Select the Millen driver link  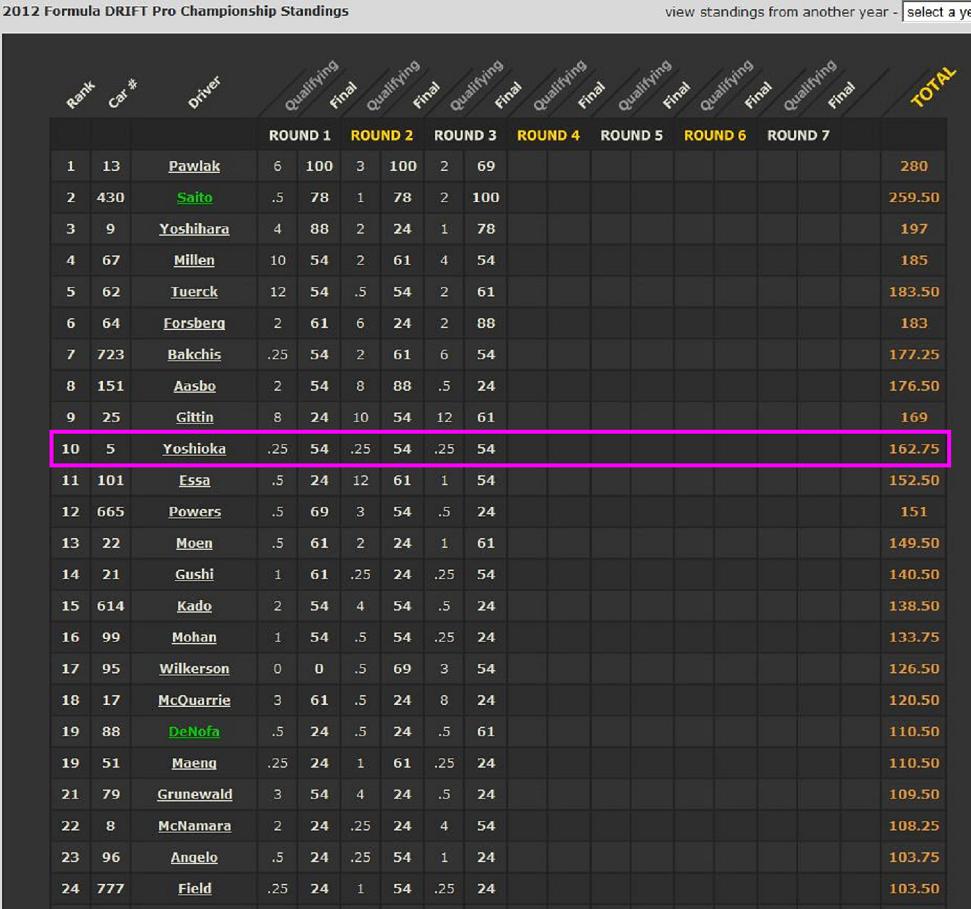[x=194, y=260]
